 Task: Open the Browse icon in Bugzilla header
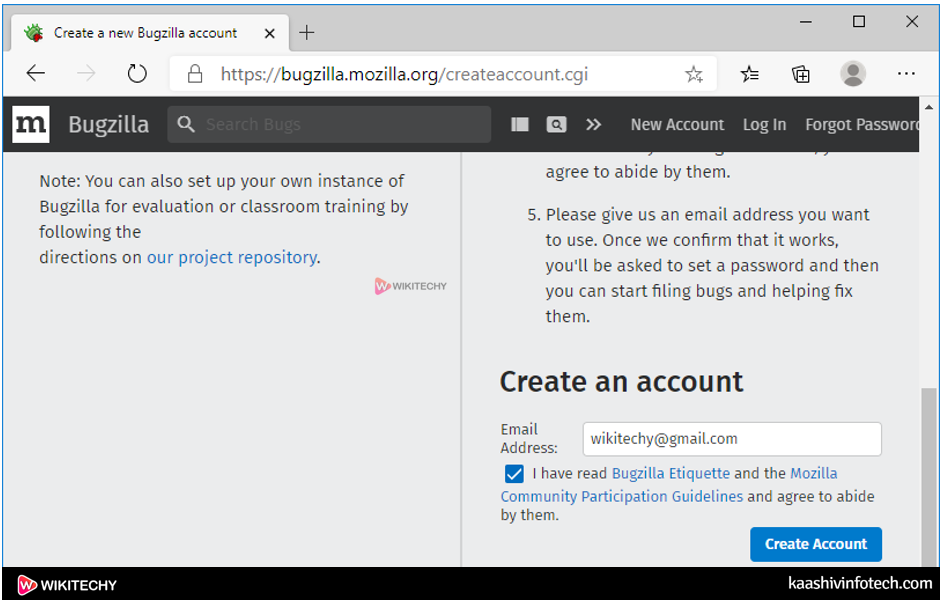tap(520, 124)
